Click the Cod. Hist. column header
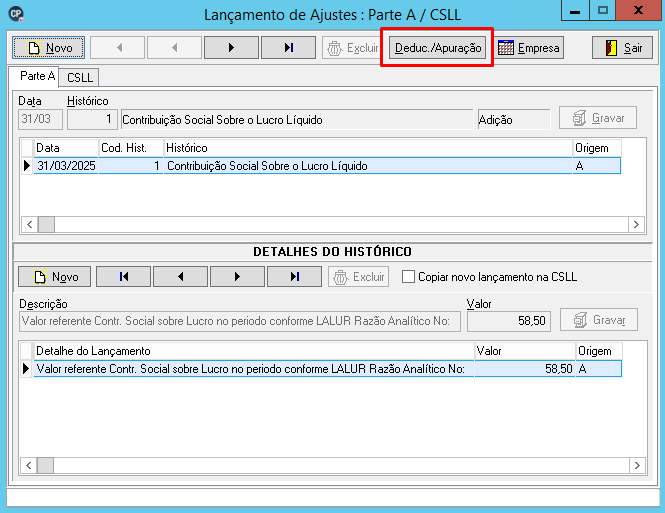665x513 pixels. (131, 148)
